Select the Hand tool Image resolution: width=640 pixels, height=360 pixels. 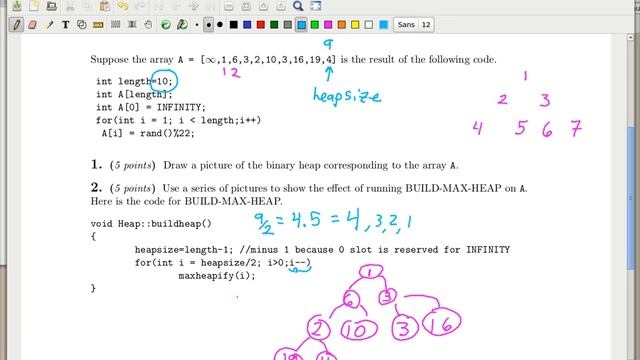[x=148, y=25]
